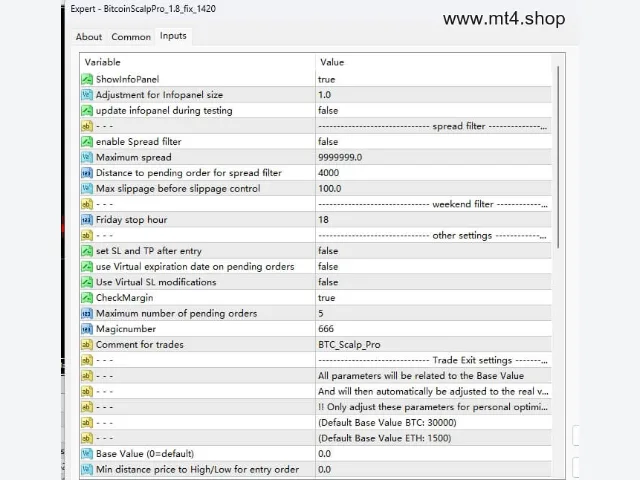Click the string icon beside spread filter separator
640x480 pixels.
(87, 126)
